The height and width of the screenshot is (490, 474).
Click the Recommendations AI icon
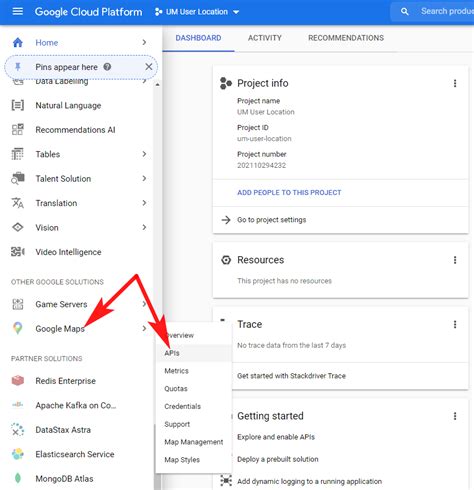(x=18, y=130)
